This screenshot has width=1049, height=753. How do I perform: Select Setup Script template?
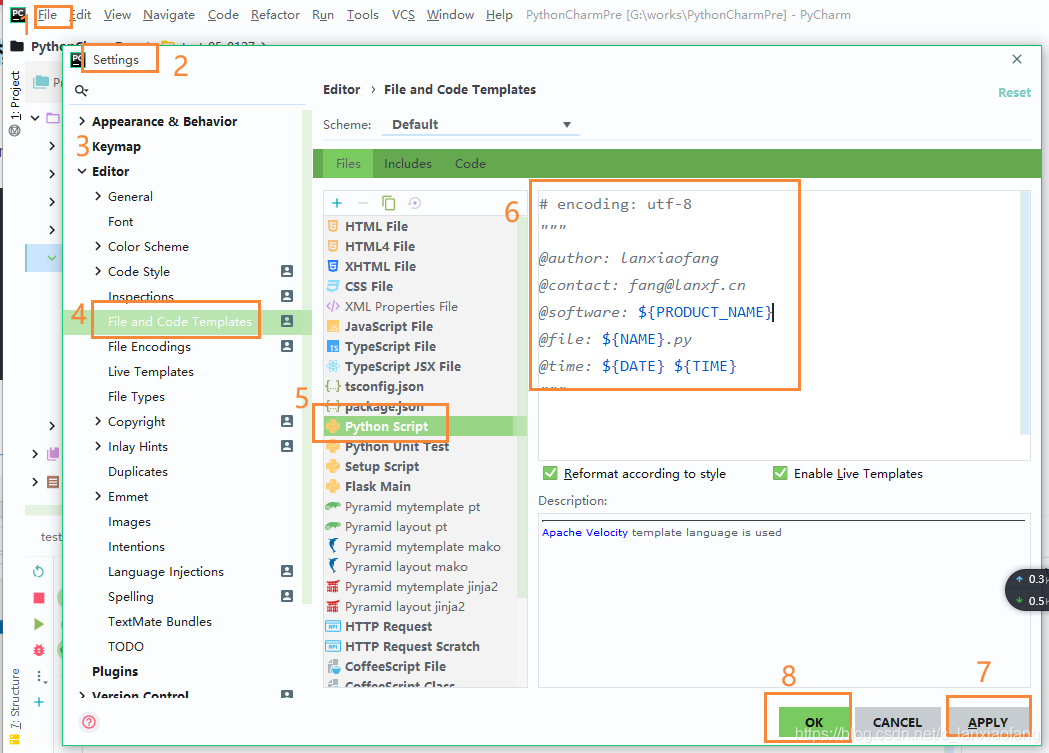click(382, 467)
